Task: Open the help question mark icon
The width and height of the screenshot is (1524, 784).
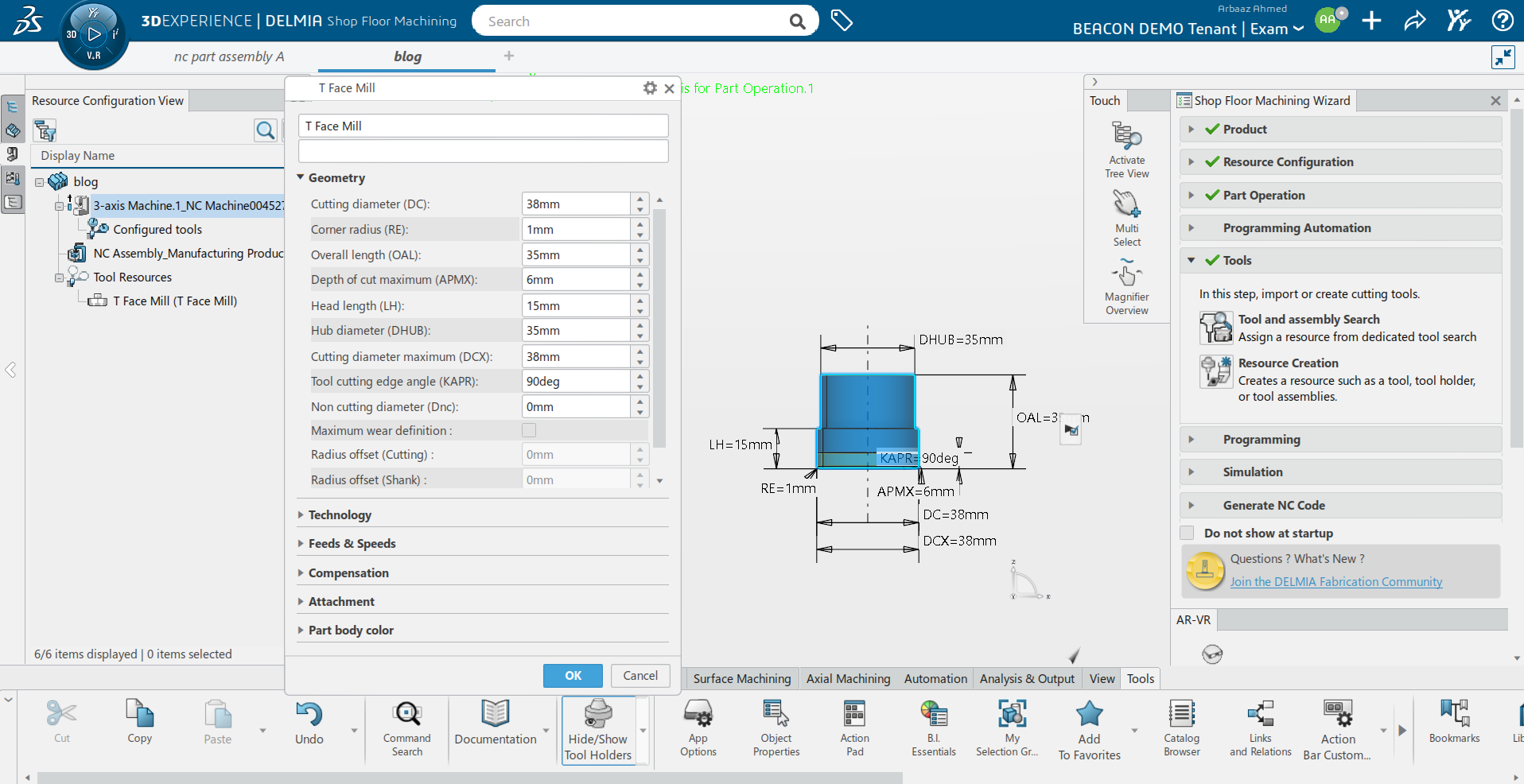Action: click(x=1503, y=21)
